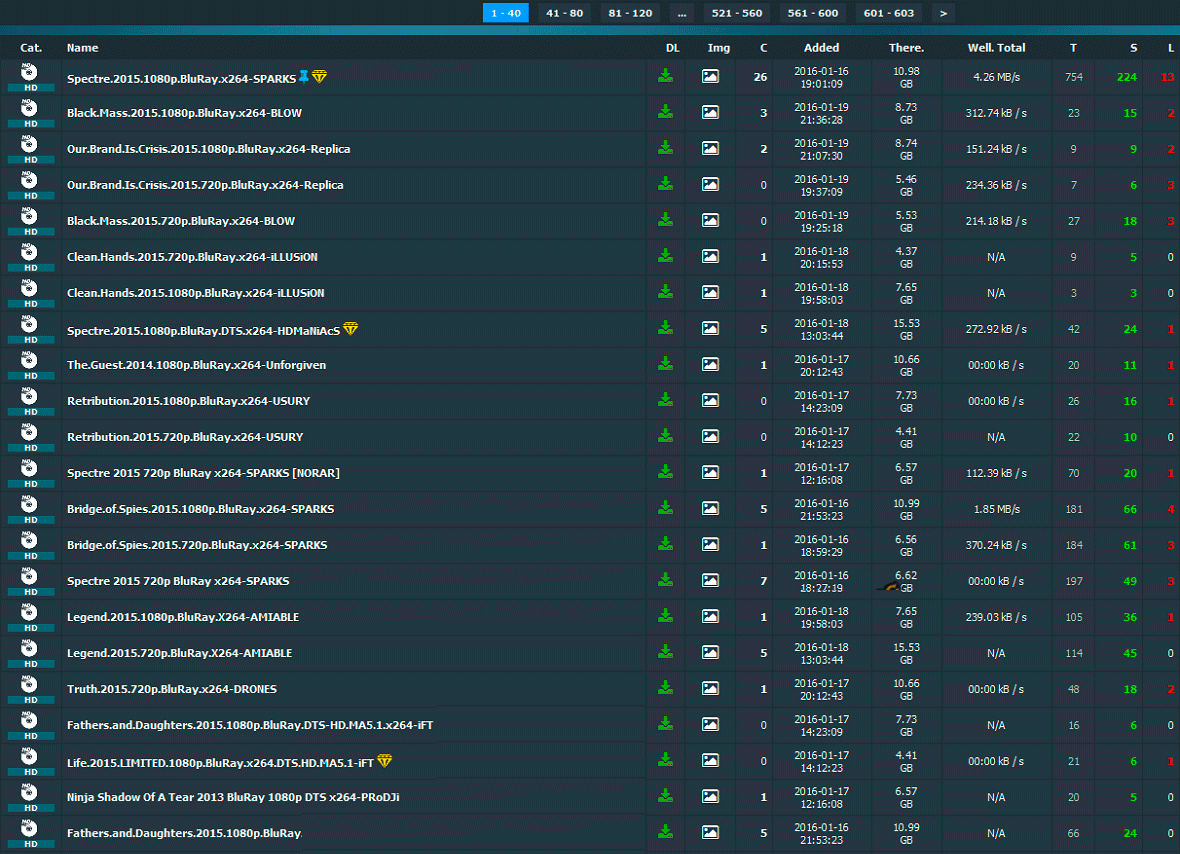Click comment count 26 for Spectre SPARKS
1180x854 pixels.
(760, 77)
